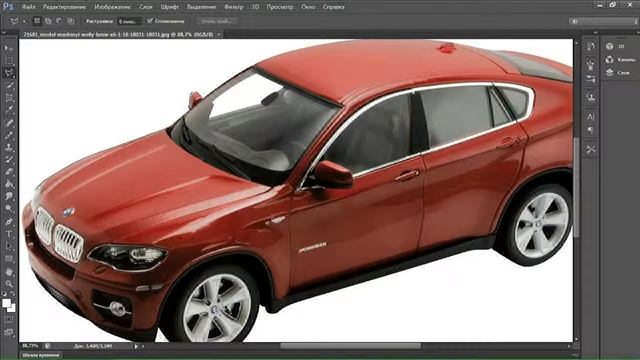The height and width of the screenshot is (360, 640).
Task: Select the Rectangular Marquee tool
Action: [9, 61]
